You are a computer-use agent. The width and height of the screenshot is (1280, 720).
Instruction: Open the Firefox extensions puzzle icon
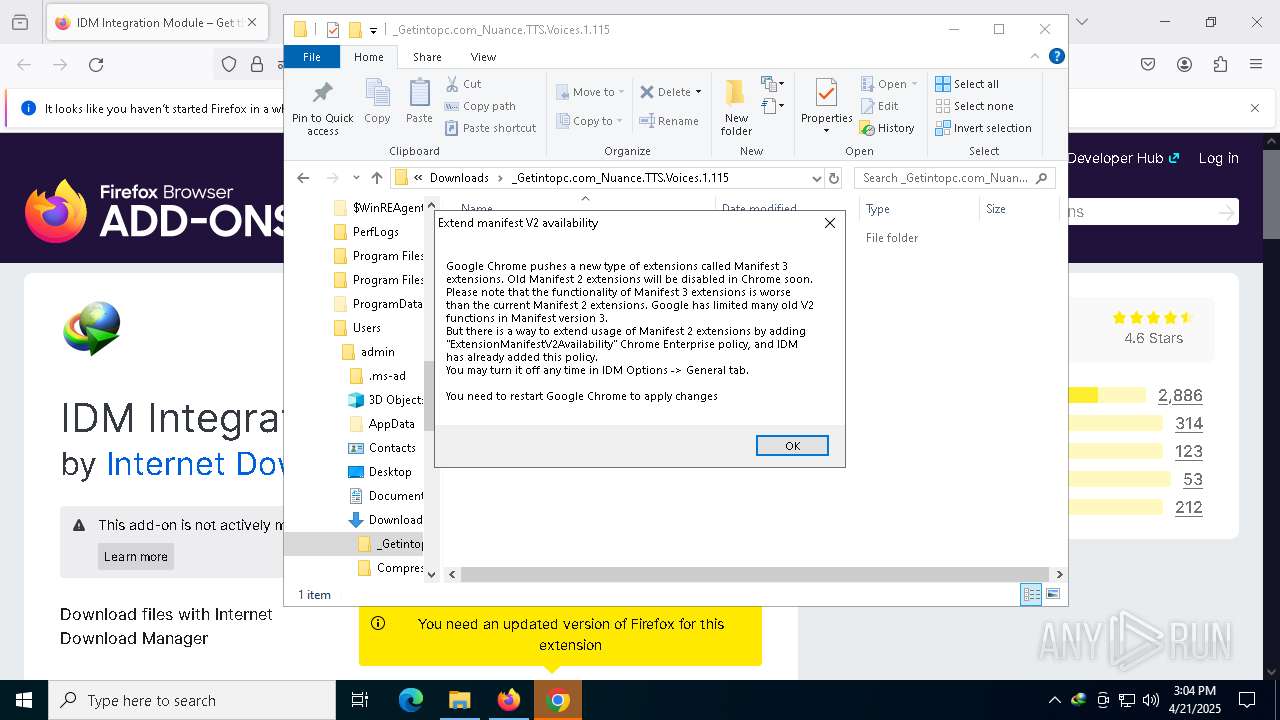click(x=1220, y=65)
